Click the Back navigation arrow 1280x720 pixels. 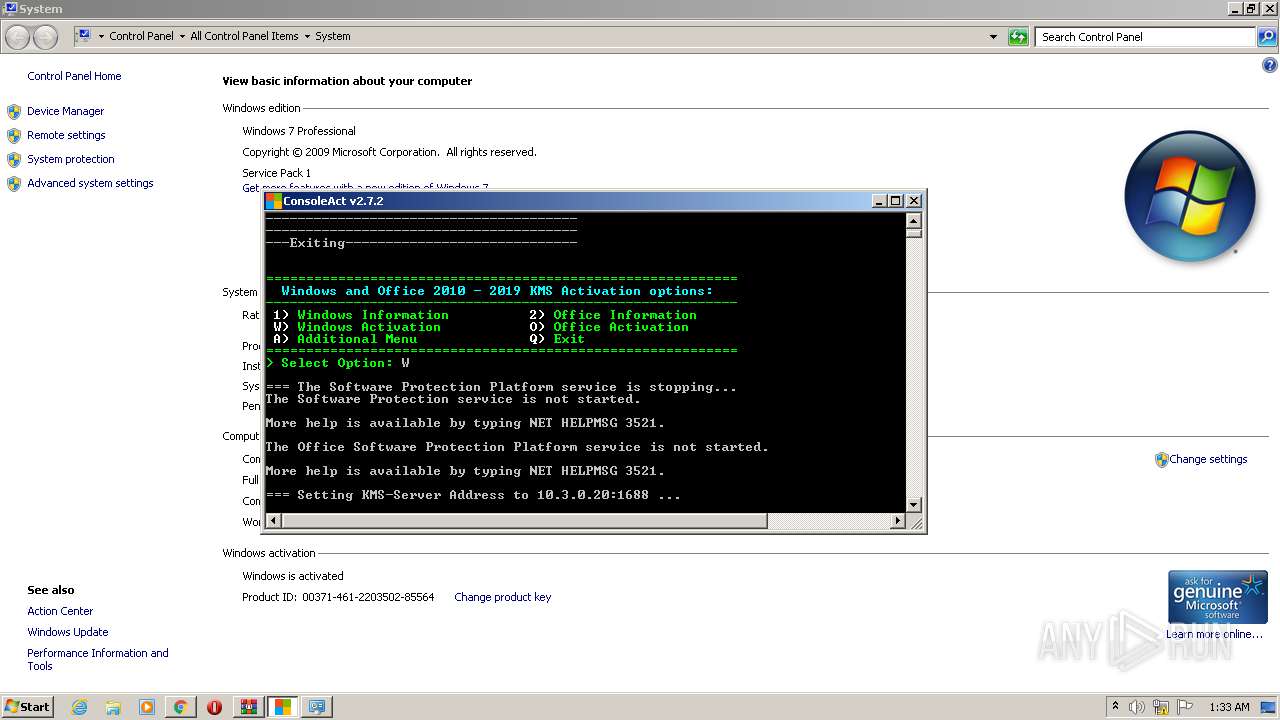tap(18, 37)
